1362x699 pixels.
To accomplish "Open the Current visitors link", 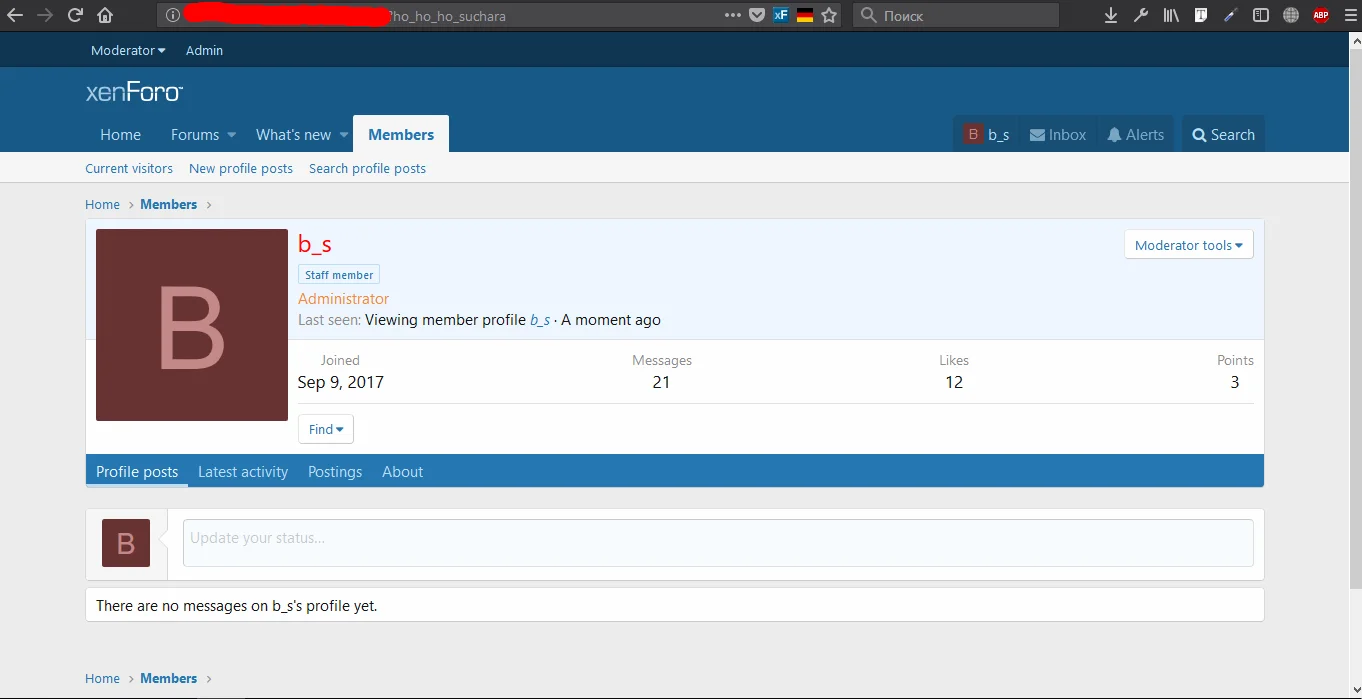I will tap(129, 169).
